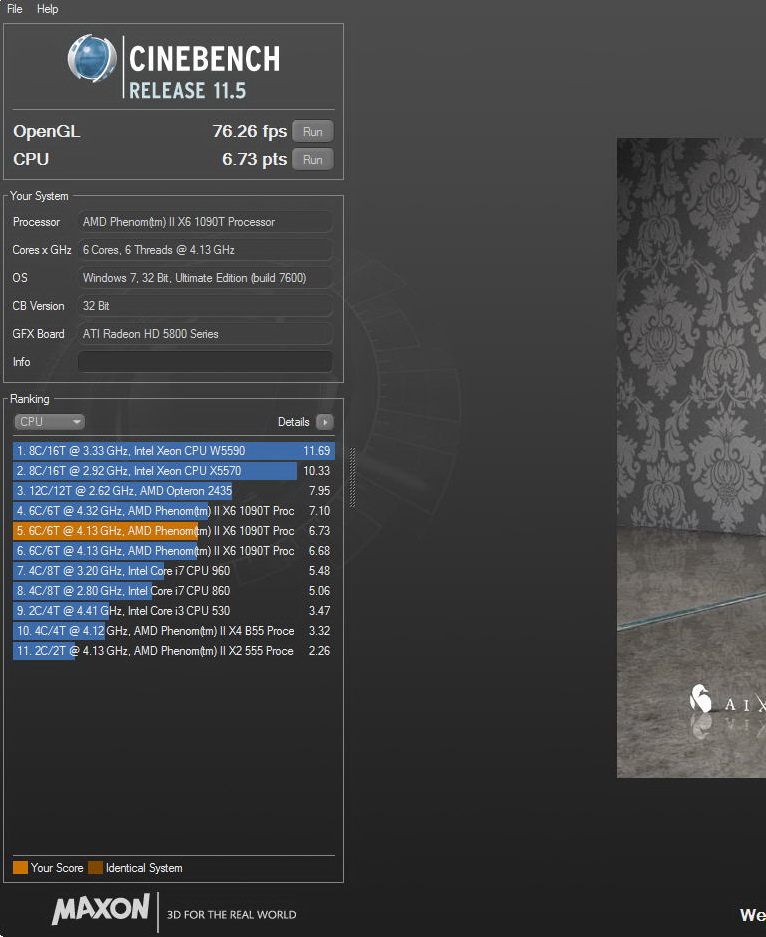Click the Cinebench globe logo
This screenshot has height=937, width=766.
pos(91,59)
